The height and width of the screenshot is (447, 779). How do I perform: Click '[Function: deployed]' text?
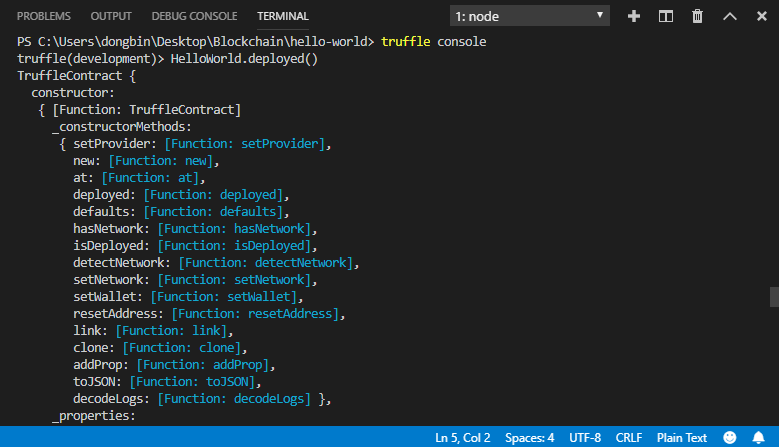[213, 195]
